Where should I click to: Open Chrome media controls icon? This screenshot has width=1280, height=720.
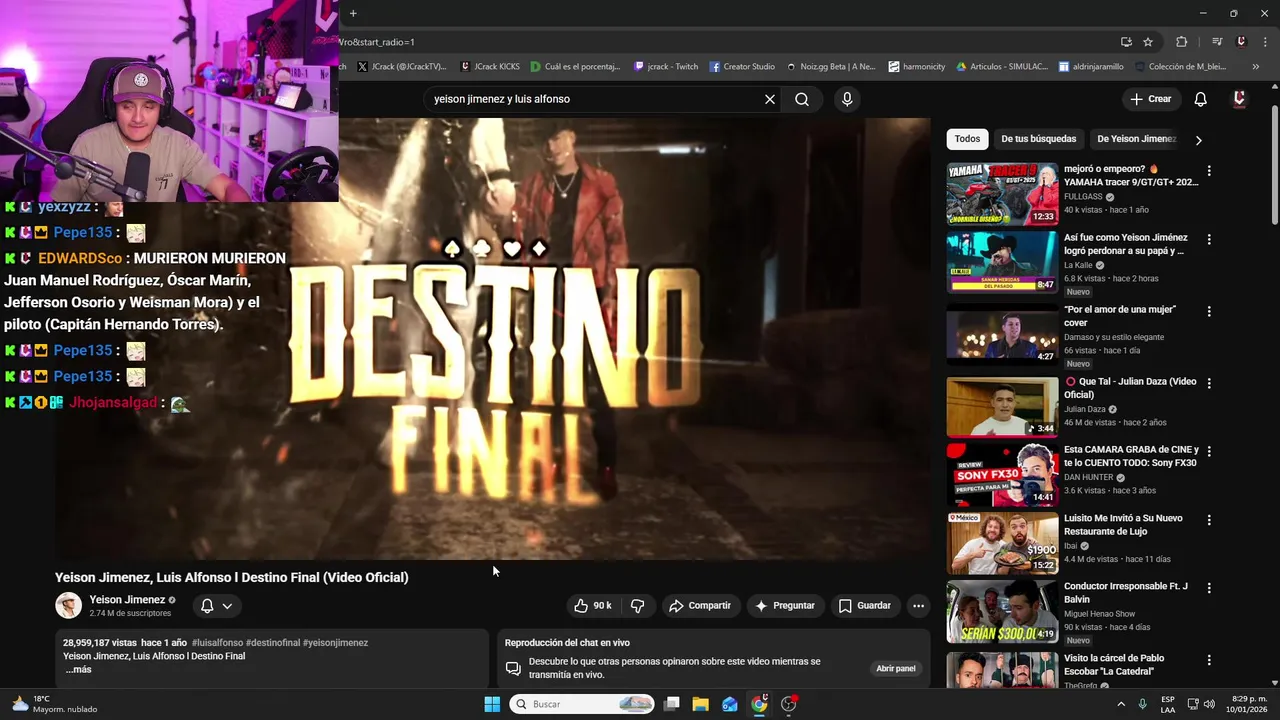tap(1217, 42)
